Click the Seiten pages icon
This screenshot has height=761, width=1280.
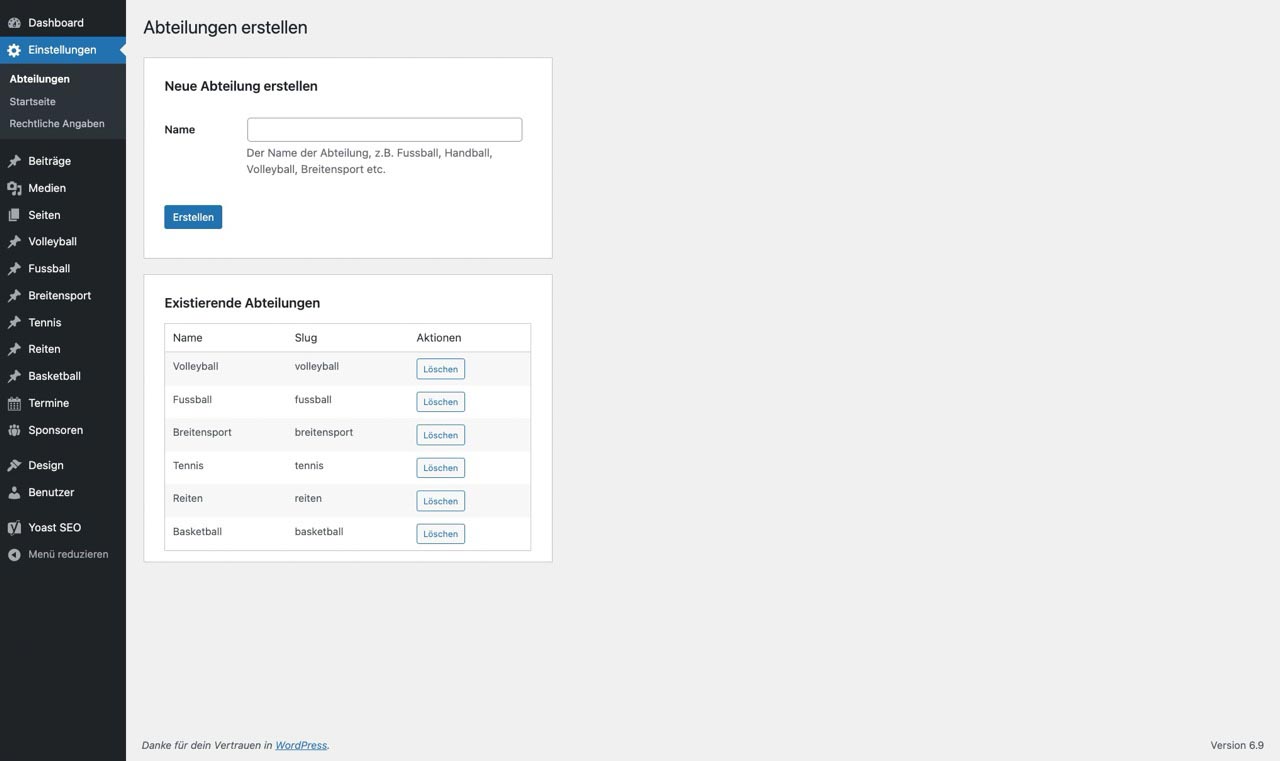[x=14, y=215]
